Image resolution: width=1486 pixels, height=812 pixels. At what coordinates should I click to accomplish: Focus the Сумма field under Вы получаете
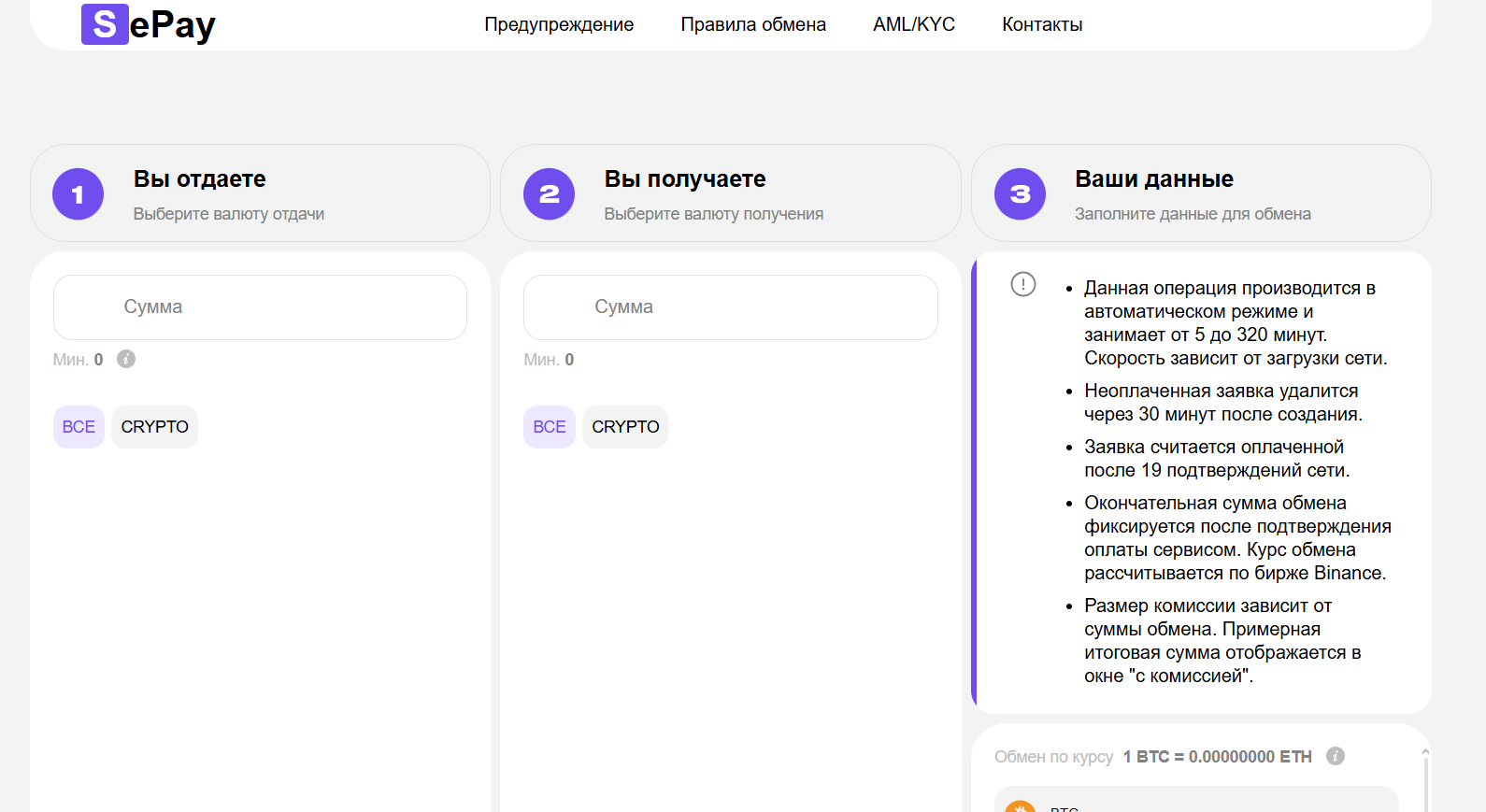coord(730,307)
